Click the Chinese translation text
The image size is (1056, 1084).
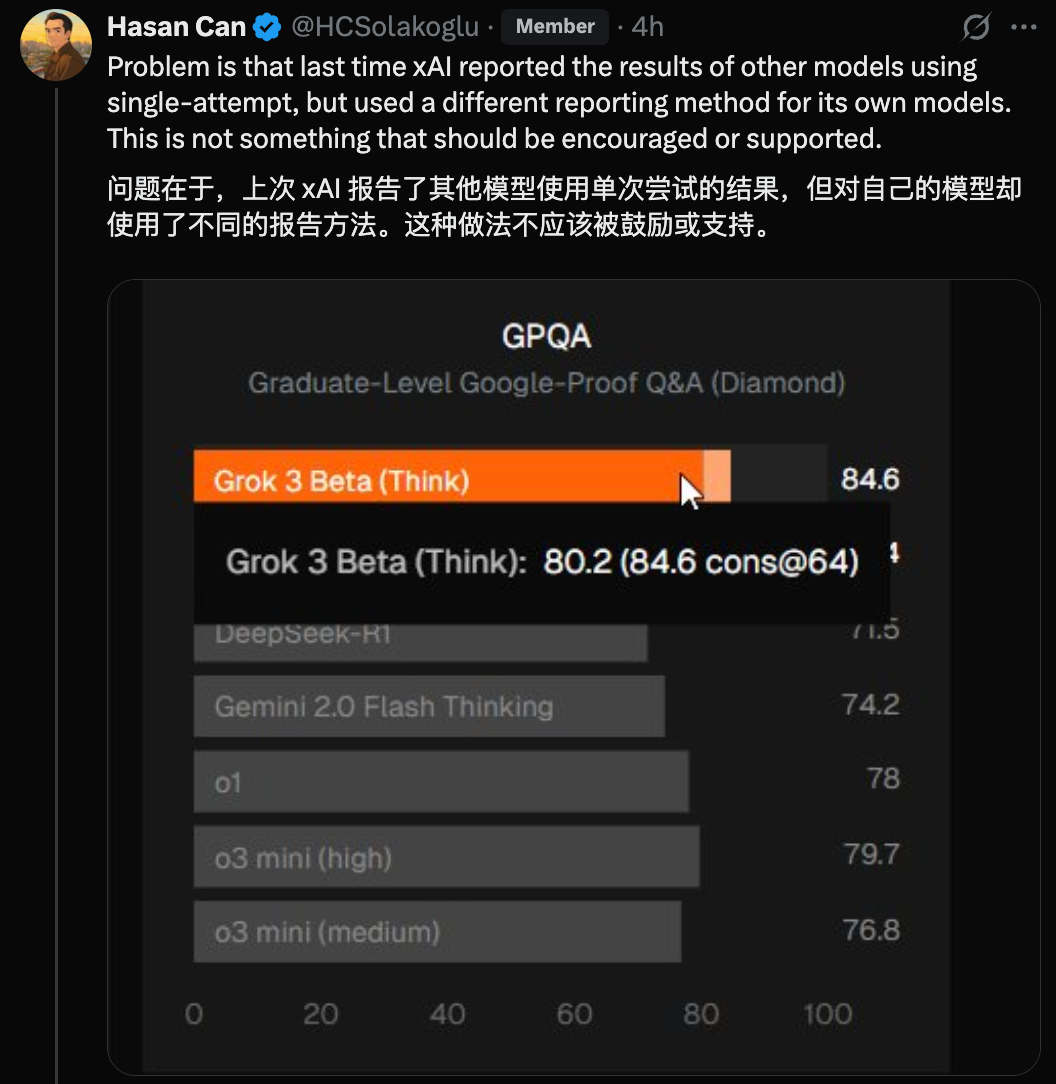[564, 206]
